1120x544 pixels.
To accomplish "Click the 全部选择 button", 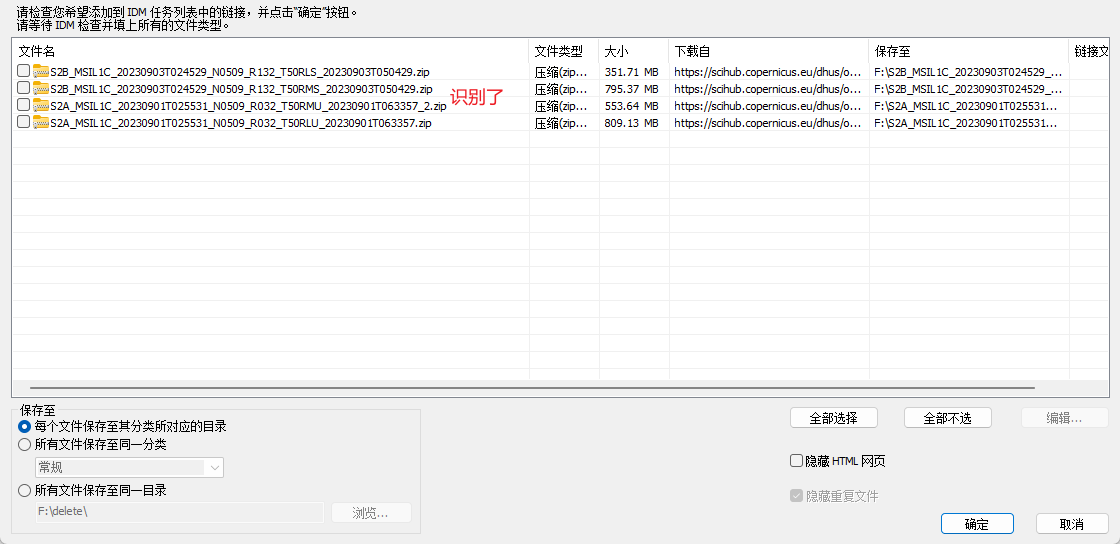I will 834,418.
